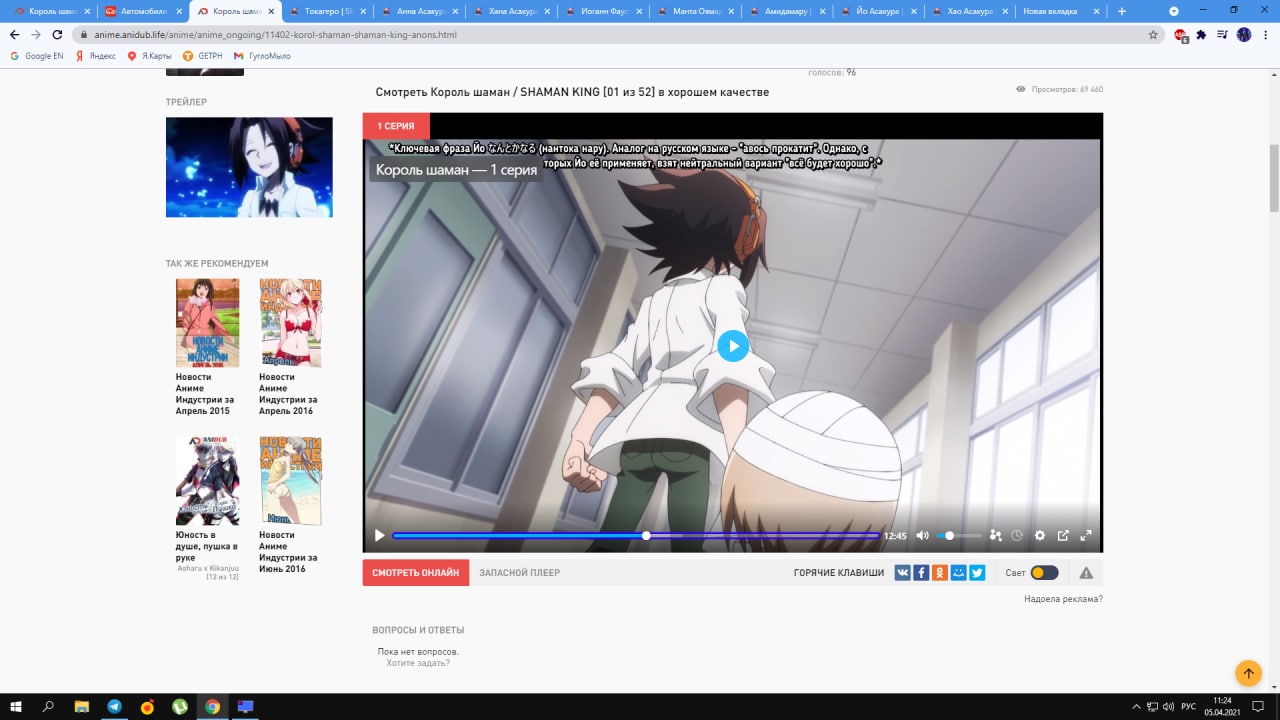Open Юность в душе, пушка в руке

[207, 546]
